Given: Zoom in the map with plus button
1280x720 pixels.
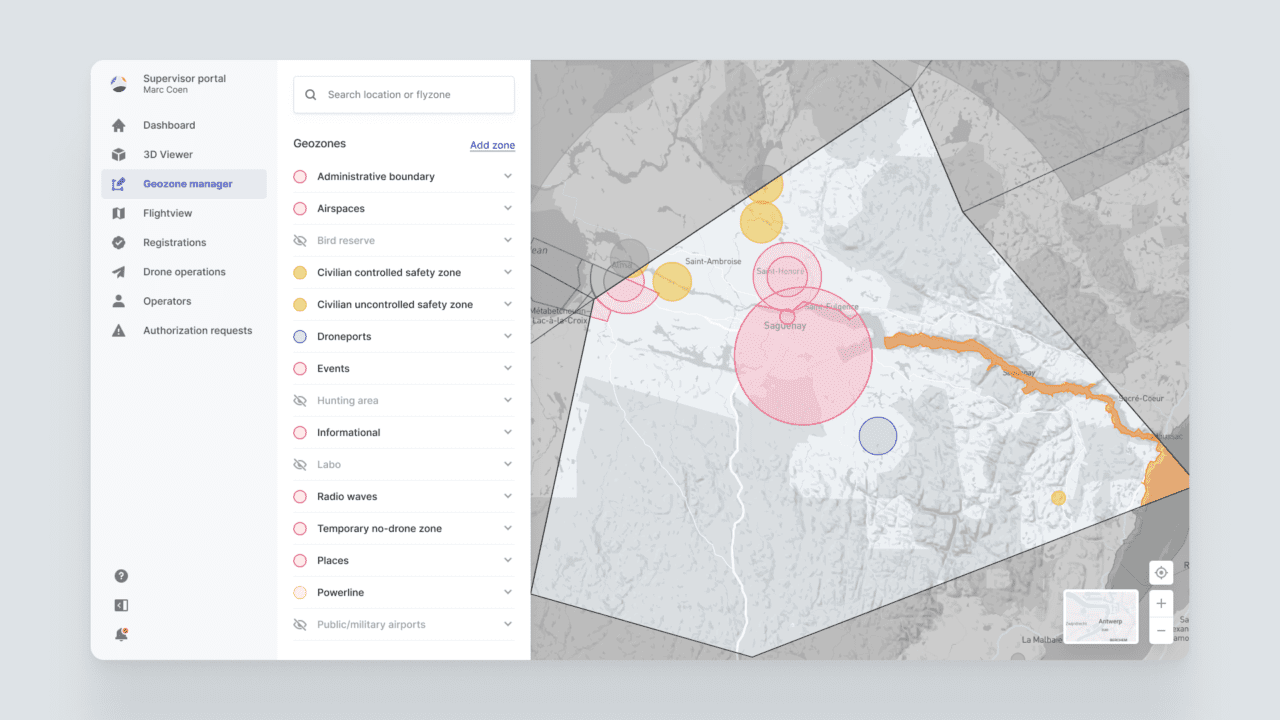Looking at the screenshot, I should click(1161, 604).
